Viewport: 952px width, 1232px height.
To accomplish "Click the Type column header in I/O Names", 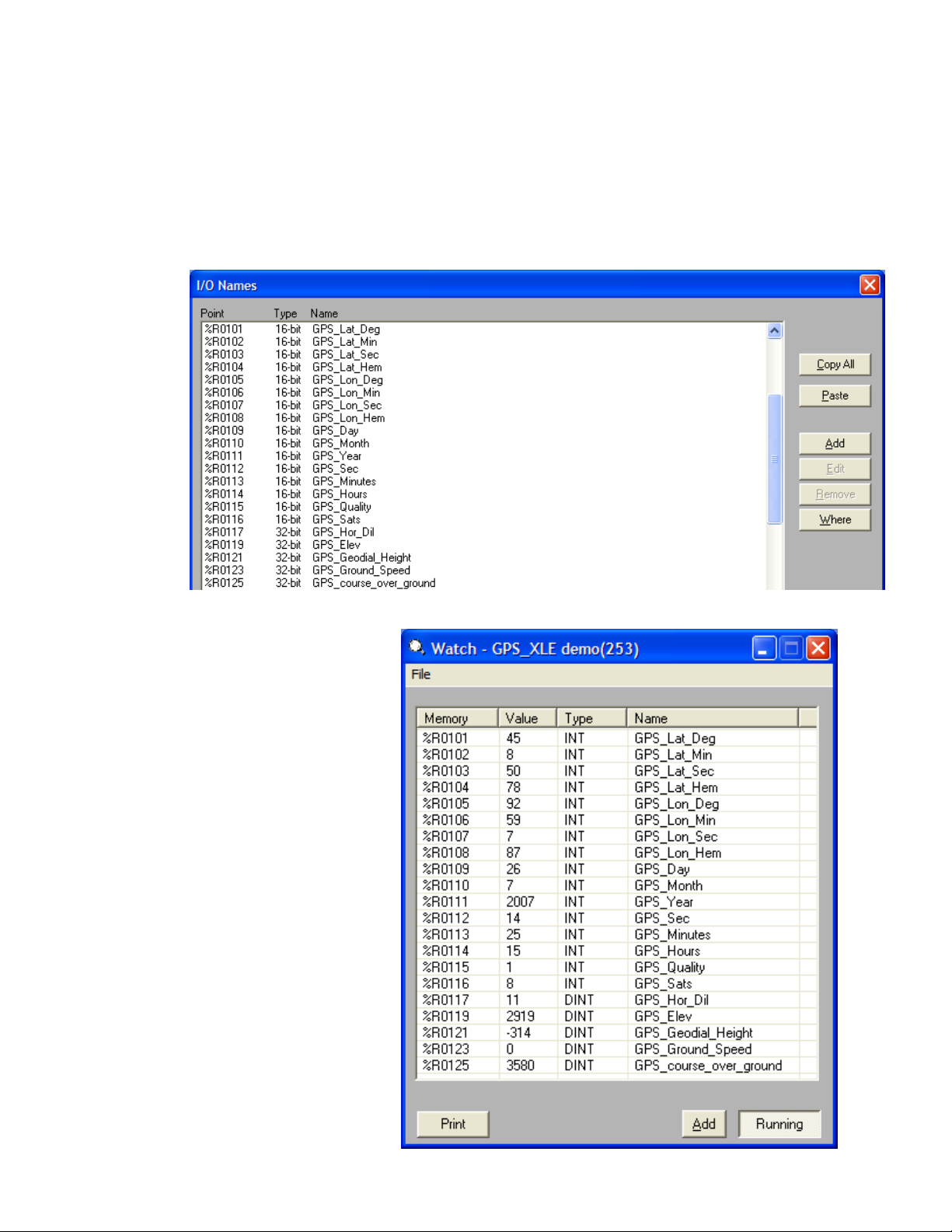I will (x=285, y=313).
